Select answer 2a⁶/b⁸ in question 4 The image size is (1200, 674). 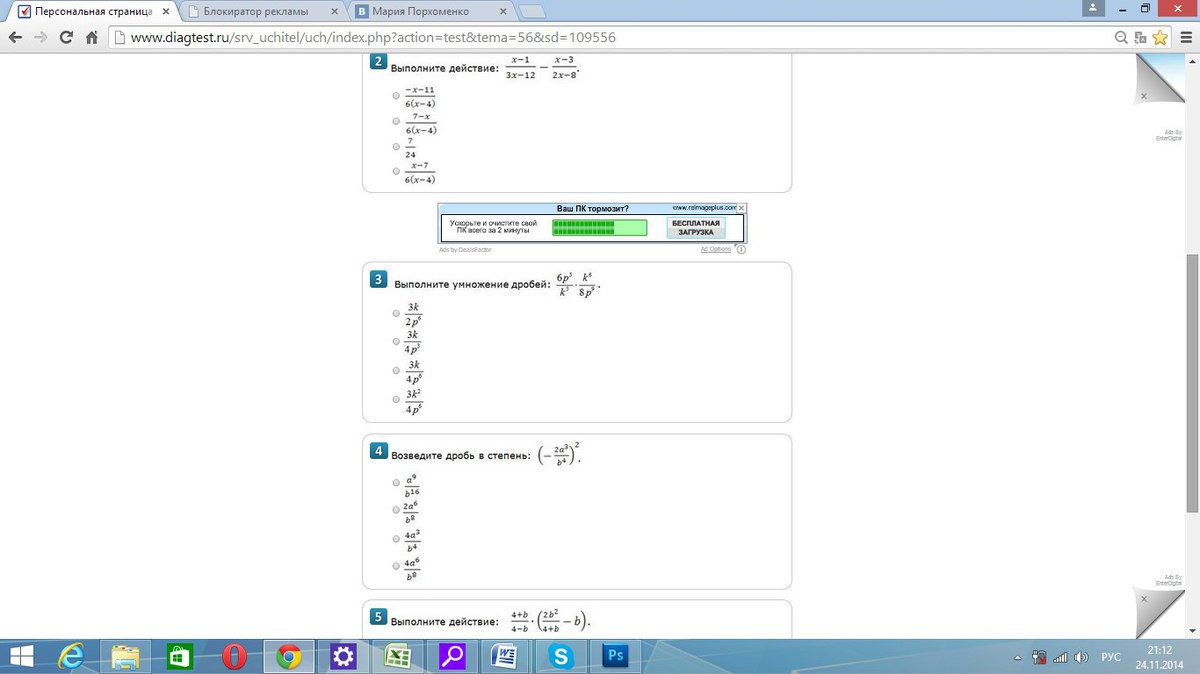pos(397,510)
